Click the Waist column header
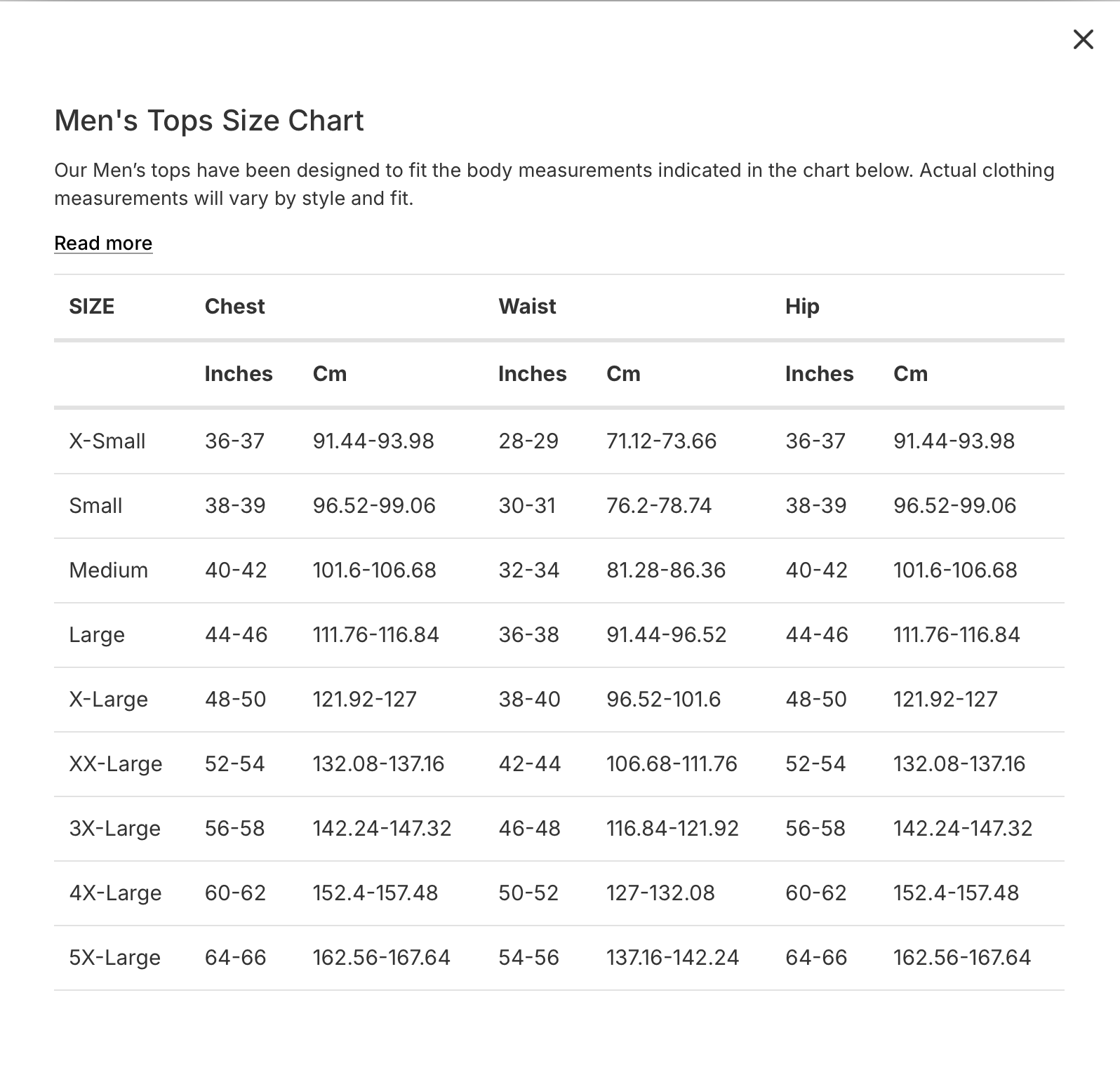This screenshot has height=1075, width=1120. click(x=527, y=307)
